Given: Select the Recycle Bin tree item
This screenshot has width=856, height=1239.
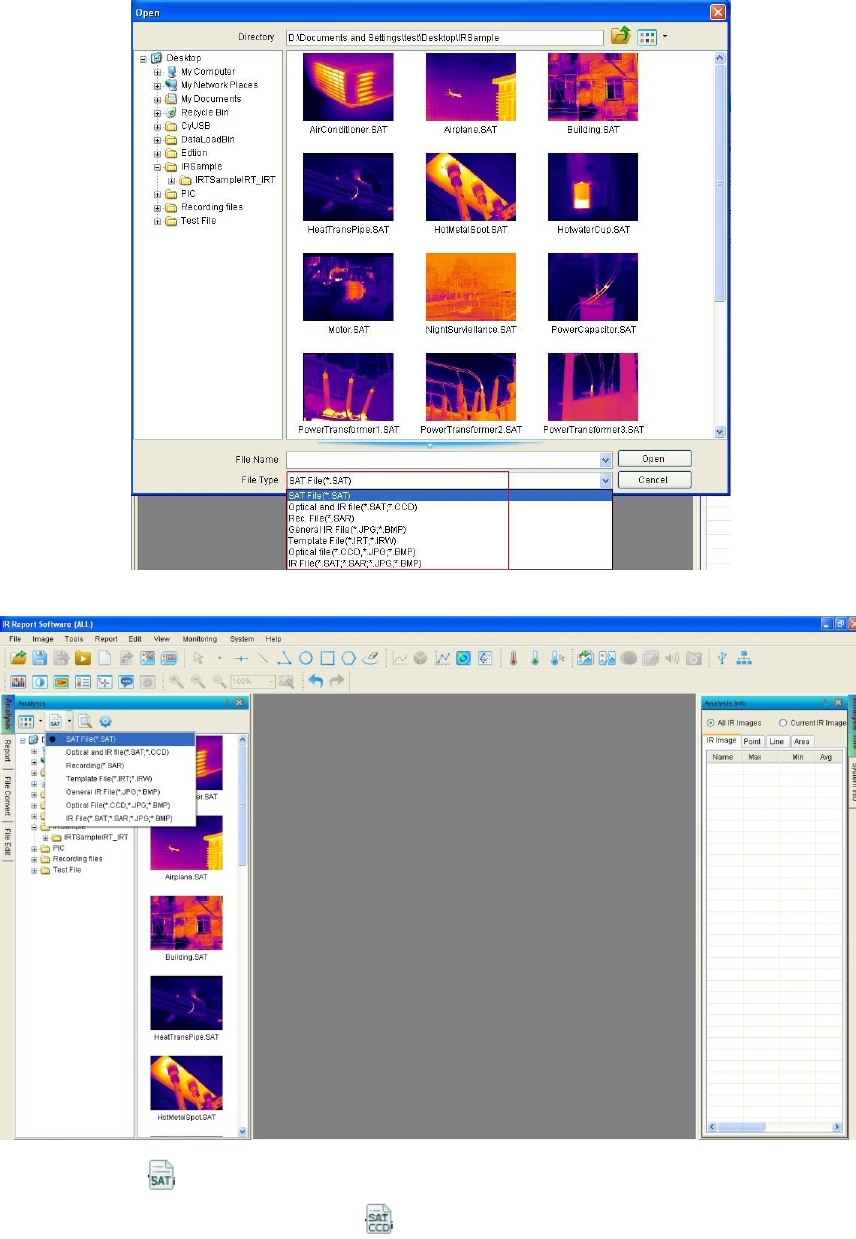Looking at the screenshot, I should pos(205,113).
